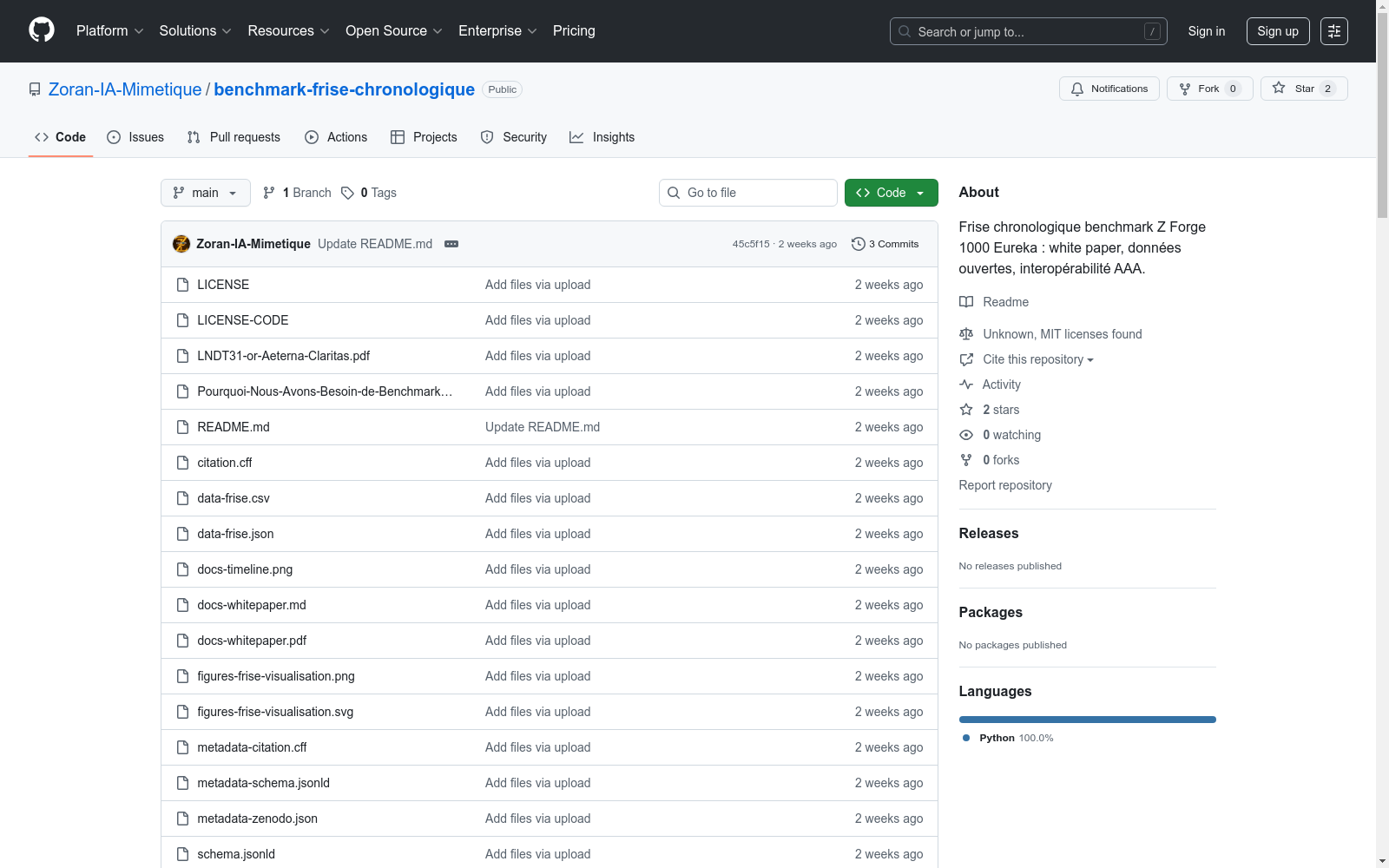Click the commit message ellipsis icon
The height and width of the screenshot is (868, 1389).
451,244
